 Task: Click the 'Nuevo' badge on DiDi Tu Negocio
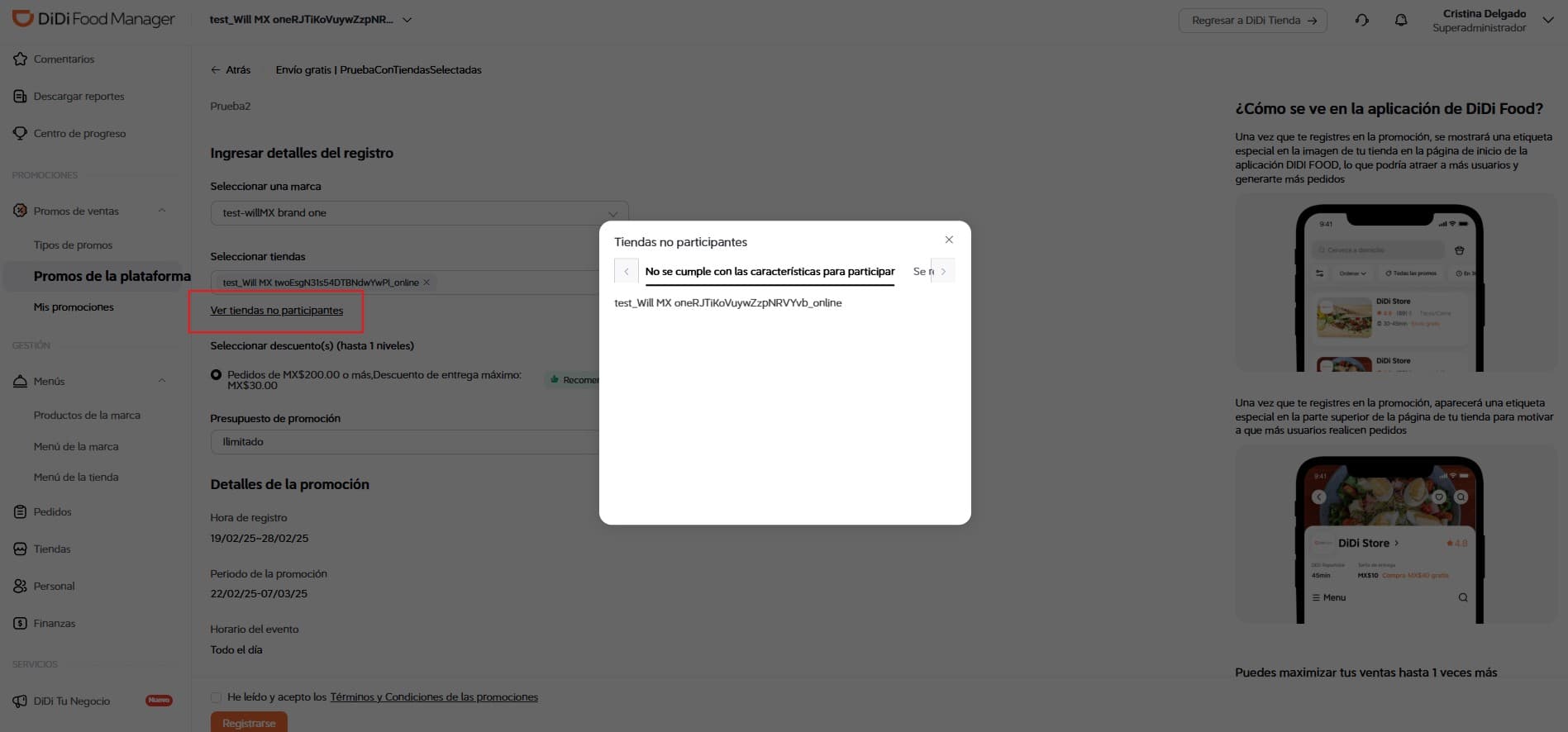[159, 701]
